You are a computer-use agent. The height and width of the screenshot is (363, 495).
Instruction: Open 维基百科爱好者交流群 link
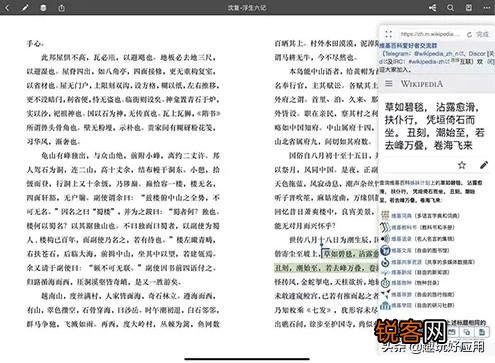[x=408, y=46]
